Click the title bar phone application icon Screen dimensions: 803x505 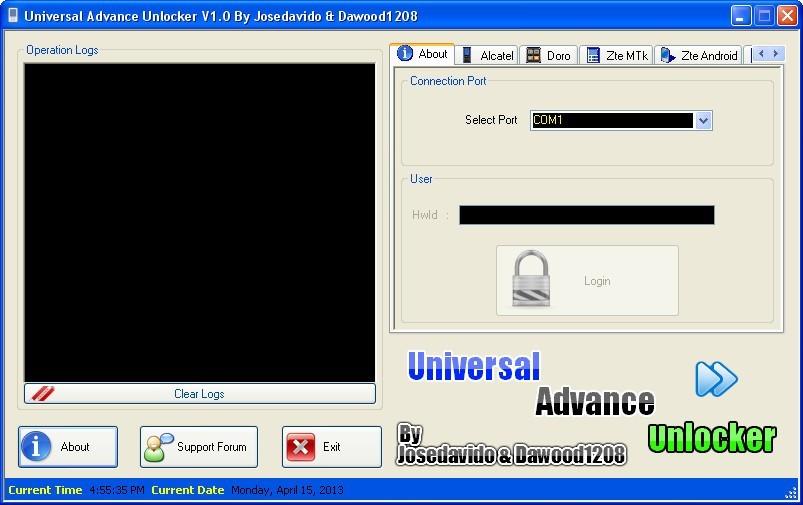[x=13, y=16]
